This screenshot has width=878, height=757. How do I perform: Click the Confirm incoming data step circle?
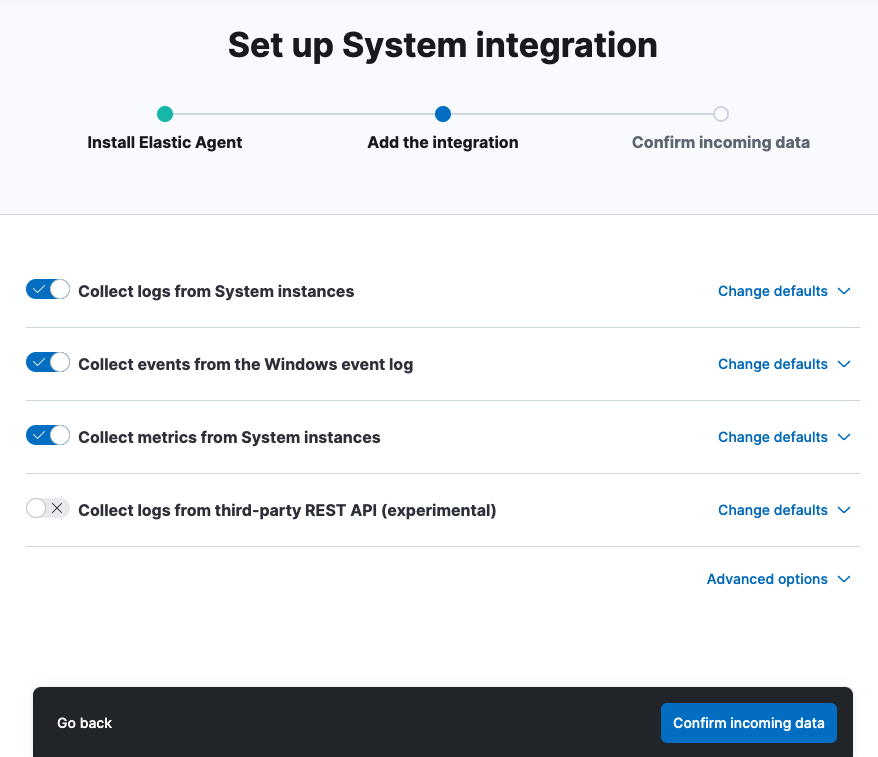click(721, 114)
